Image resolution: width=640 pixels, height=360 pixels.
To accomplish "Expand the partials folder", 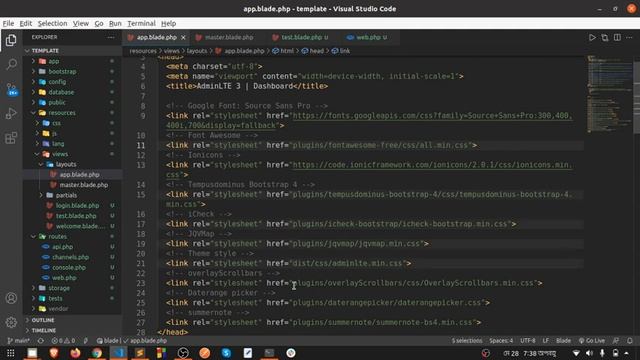I will click(x=72, y=195).
